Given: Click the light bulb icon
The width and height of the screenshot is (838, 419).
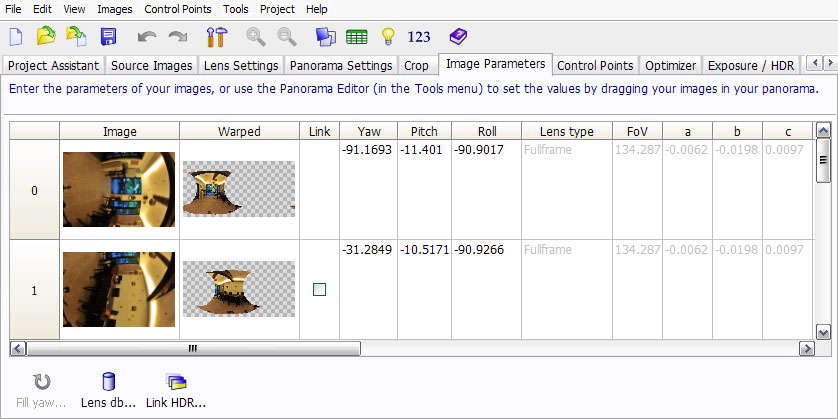Looking at the screenshot, I should (x=388, y=37).
